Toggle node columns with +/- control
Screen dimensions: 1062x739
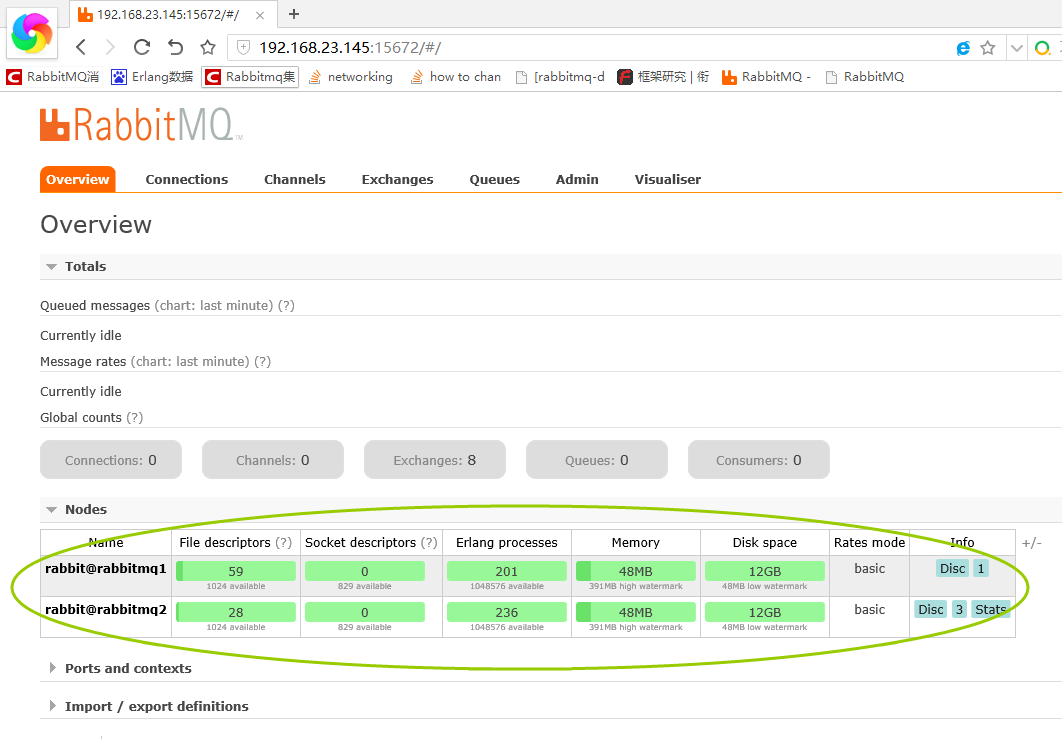pos(1032,543)
